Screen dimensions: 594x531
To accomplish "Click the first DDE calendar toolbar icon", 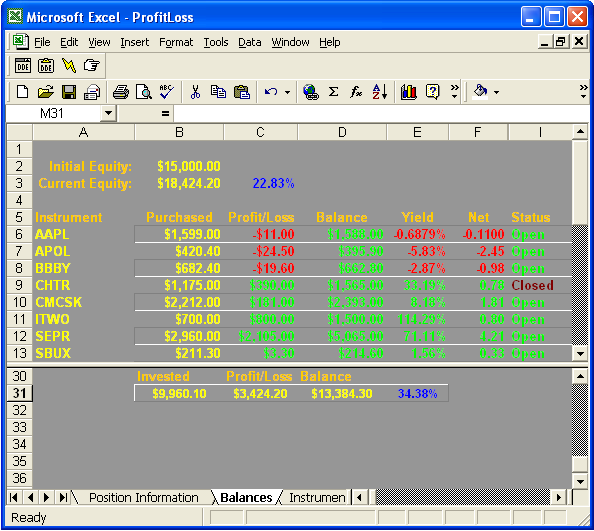I will [x=23, y=66].
